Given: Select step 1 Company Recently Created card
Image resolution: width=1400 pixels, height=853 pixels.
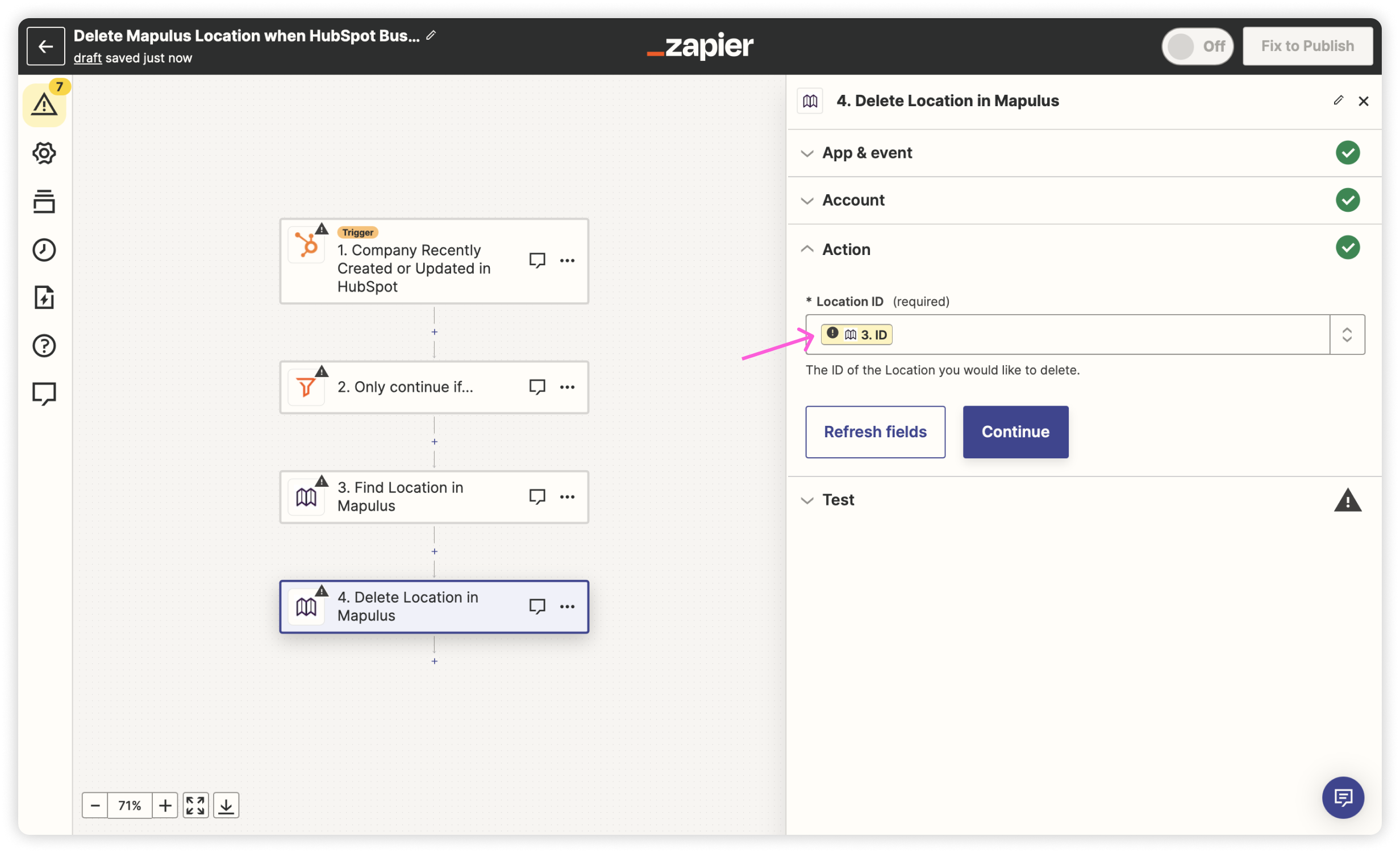Looking at the screenshot, I should click(434, 261).
